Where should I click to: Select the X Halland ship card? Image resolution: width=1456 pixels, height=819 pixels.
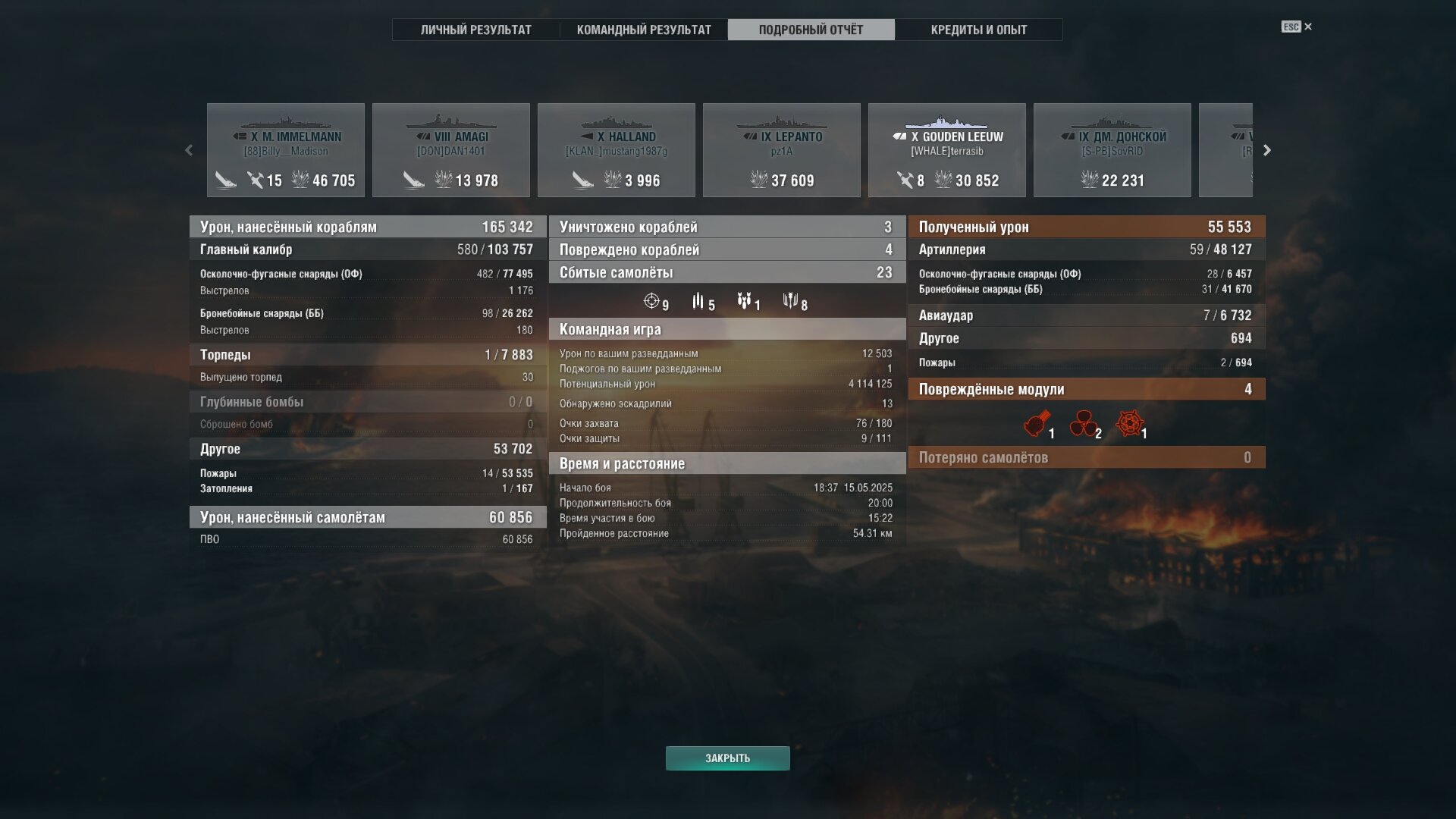[x=617, y=150]
